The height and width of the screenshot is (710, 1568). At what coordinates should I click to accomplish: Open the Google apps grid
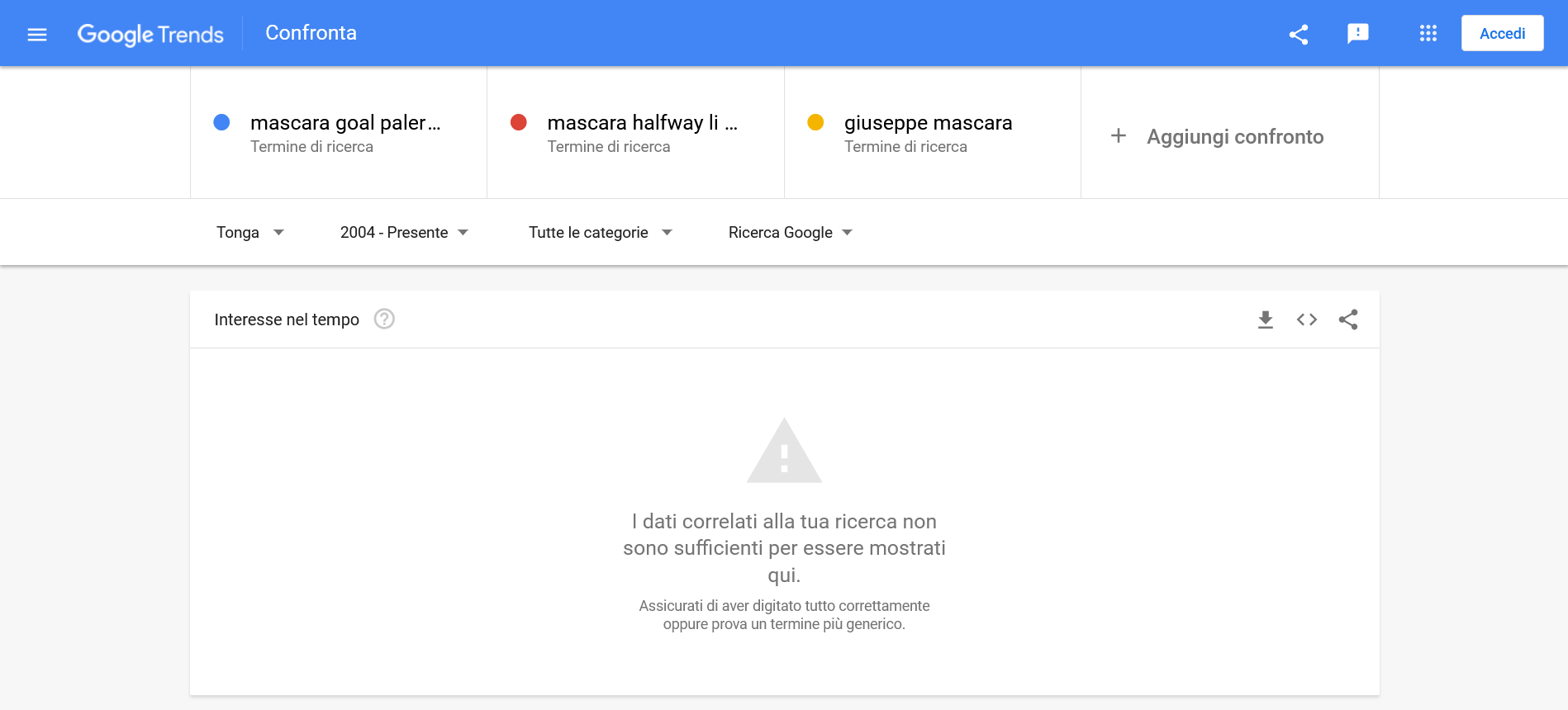(x=1428, y=33)
